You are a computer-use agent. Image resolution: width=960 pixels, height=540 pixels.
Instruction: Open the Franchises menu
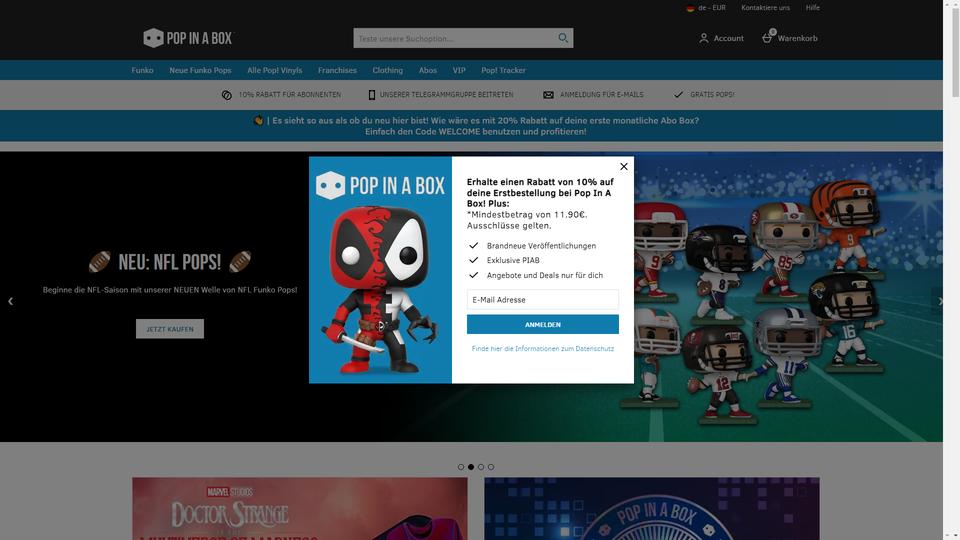coord(337,70)
